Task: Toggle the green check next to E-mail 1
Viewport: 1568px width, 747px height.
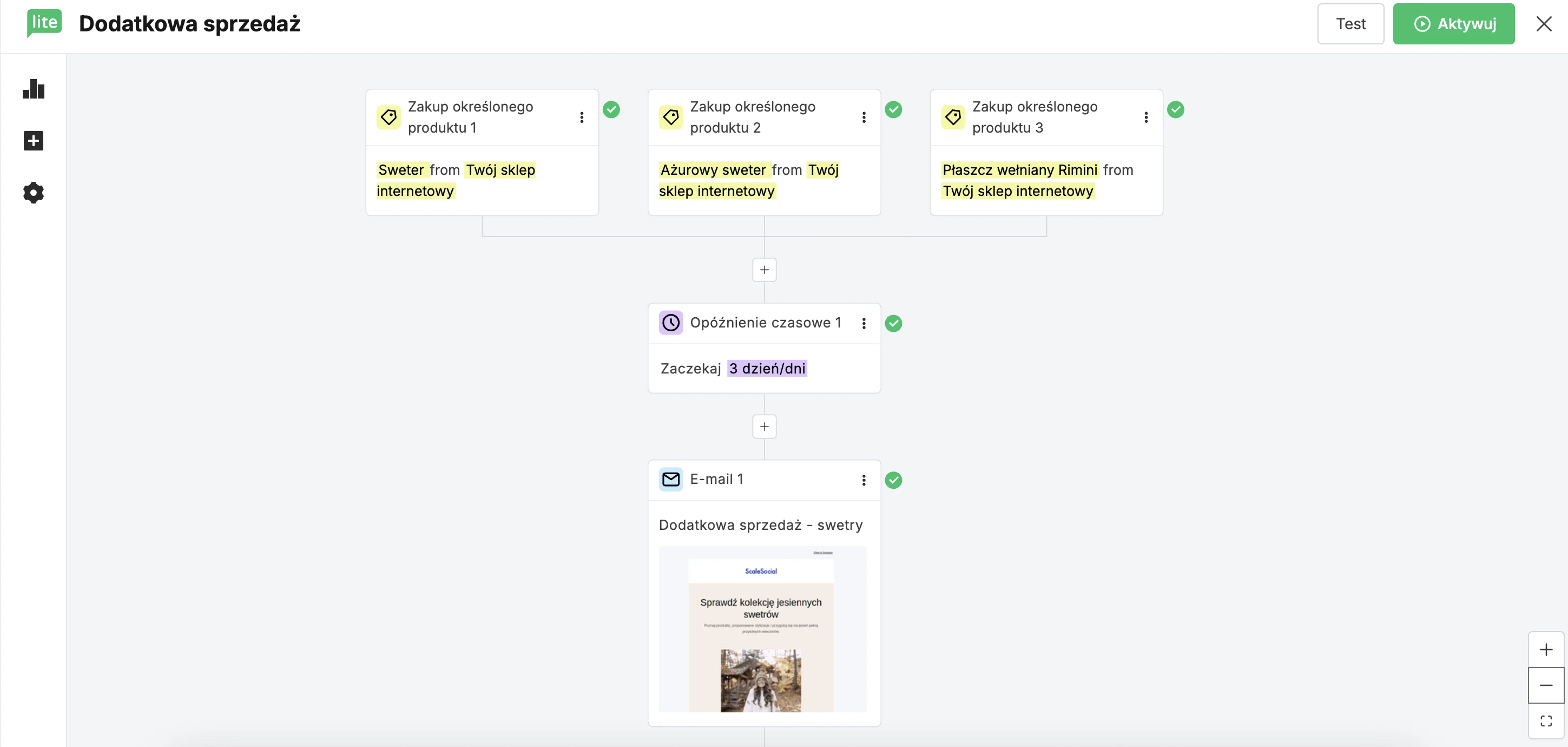Action: tap(894, 480)
